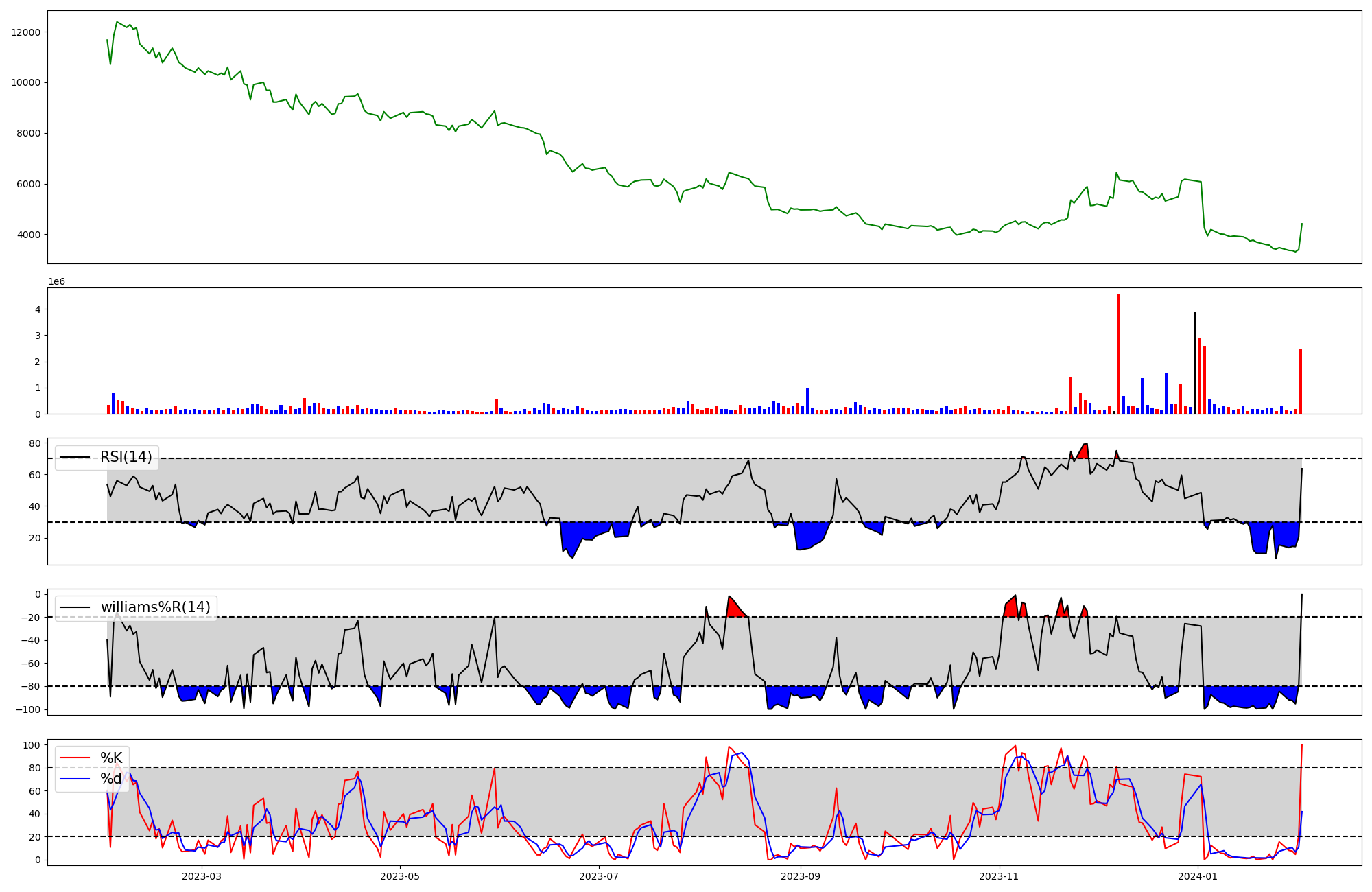Click the 4000 price axis label

click(x=29, y=235)
